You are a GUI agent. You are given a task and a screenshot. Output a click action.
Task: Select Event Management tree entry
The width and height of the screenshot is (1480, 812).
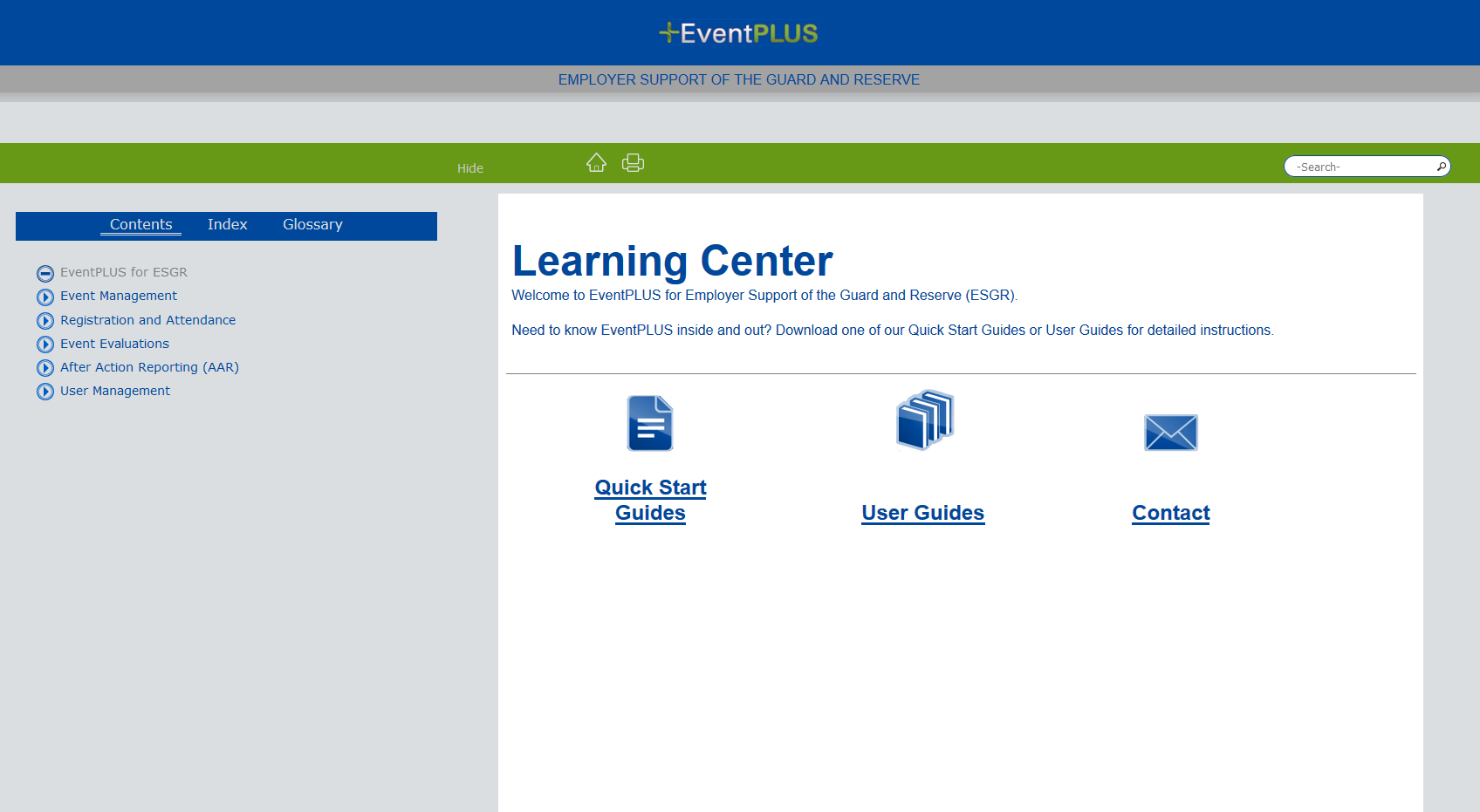[x=119, y=296]
